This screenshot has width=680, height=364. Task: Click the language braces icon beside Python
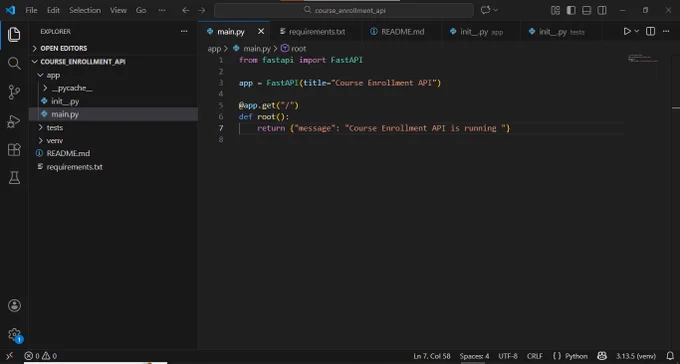557,356
